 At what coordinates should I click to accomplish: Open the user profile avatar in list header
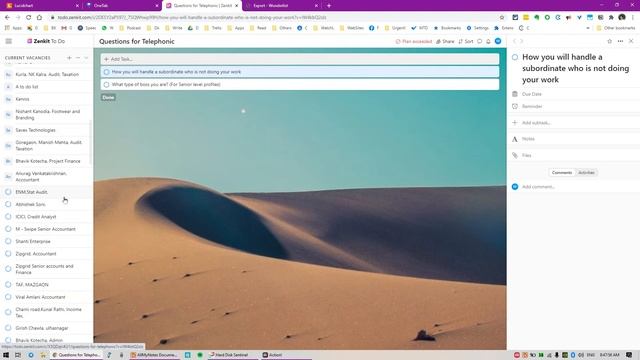click(498, 41)
